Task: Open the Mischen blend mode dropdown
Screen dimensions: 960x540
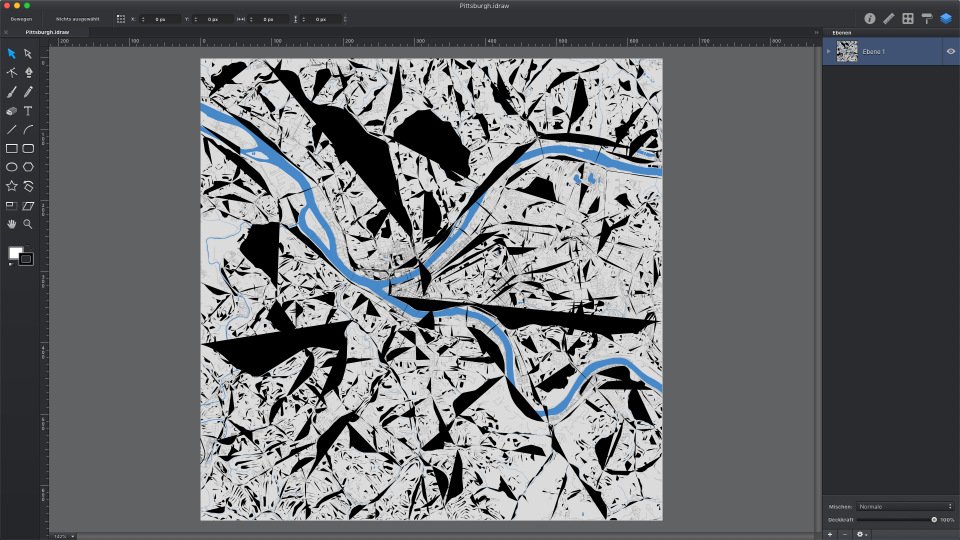Action: 906,506
